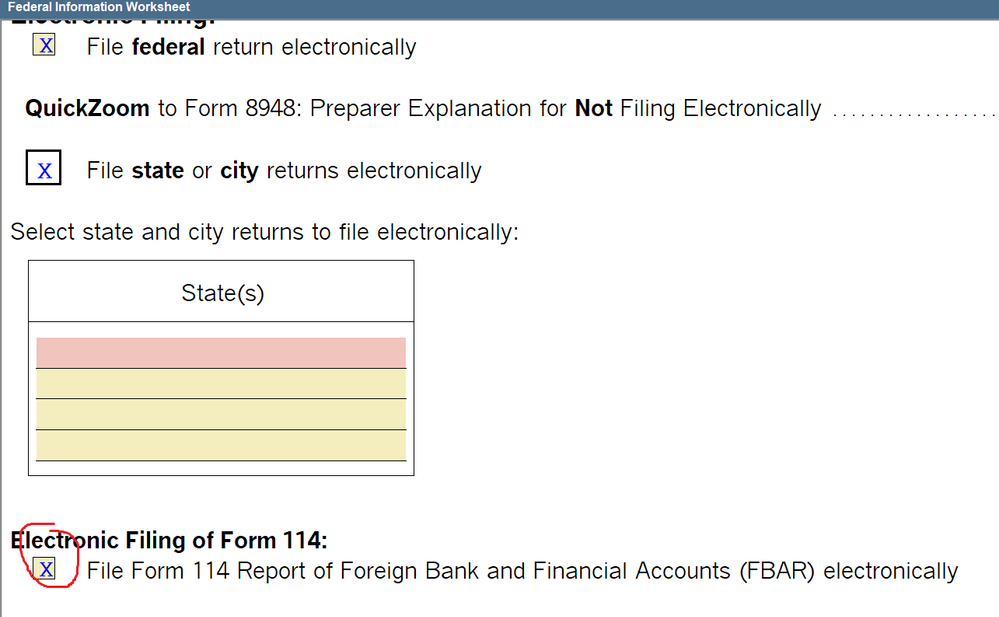Click the Electronic Filing of Form 114 heading
The height and width of the screenshot is (617, 999).
(169, 541)
